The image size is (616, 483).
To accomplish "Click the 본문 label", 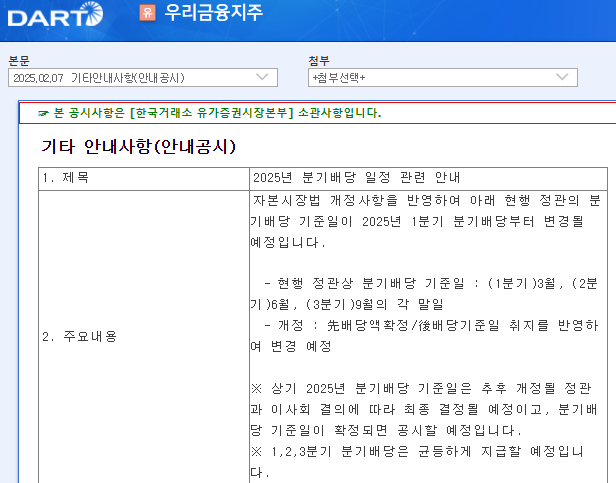I will (19, 61).
